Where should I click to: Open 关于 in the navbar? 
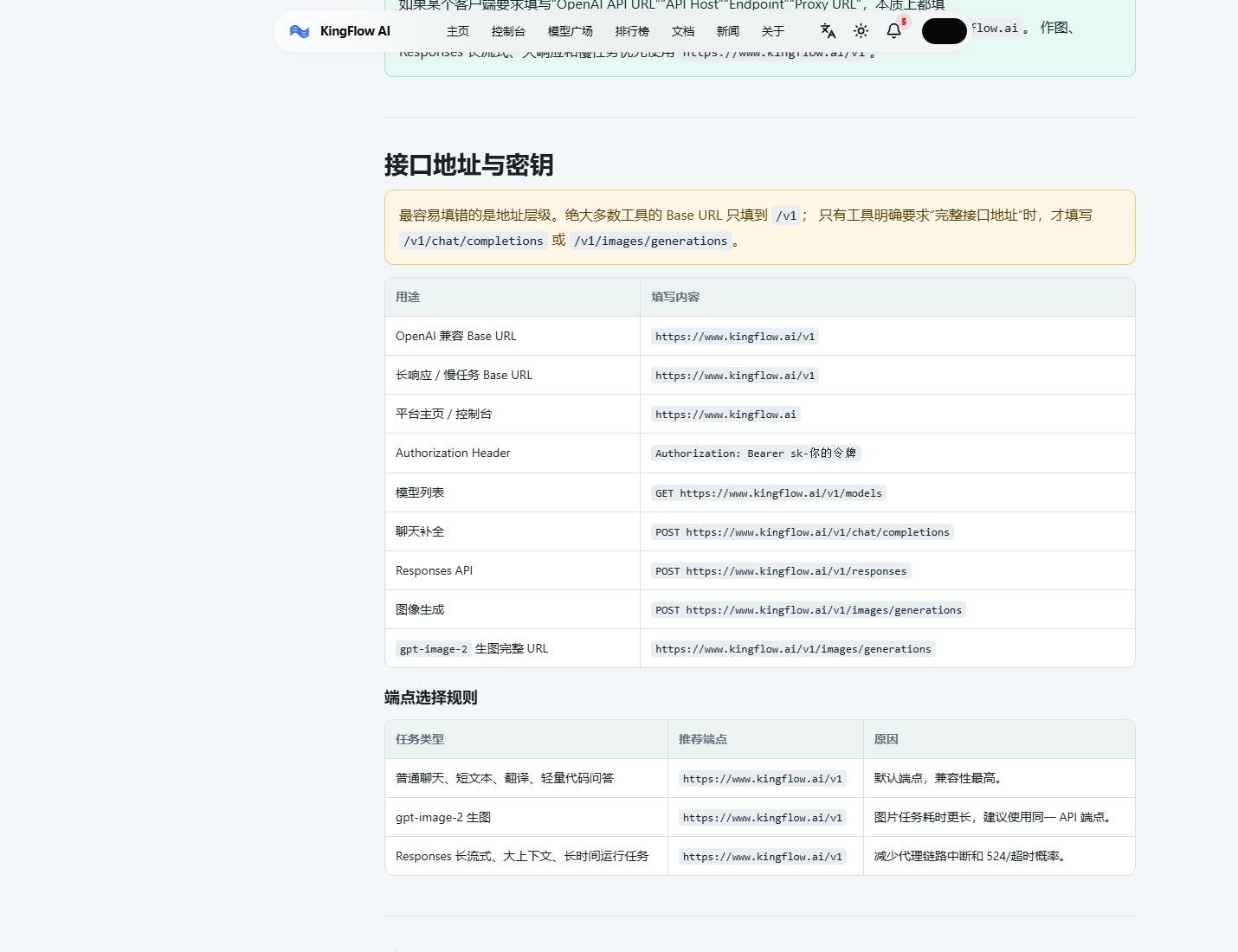pos(773,31)
